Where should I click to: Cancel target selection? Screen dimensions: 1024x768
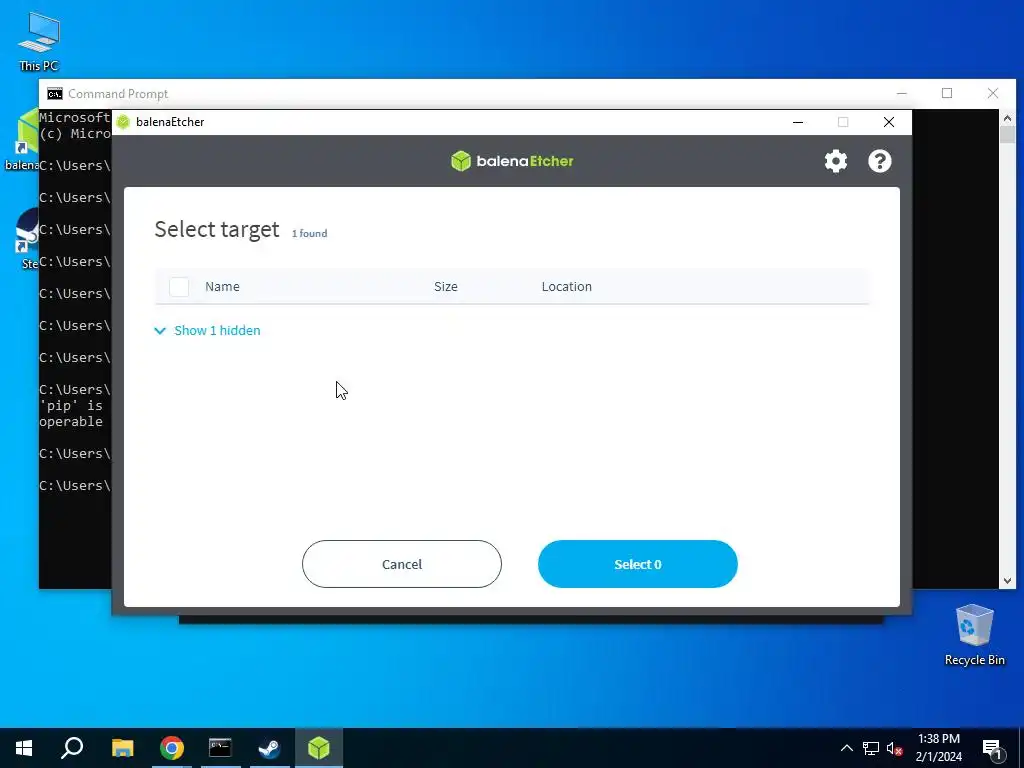pos(402,564)
